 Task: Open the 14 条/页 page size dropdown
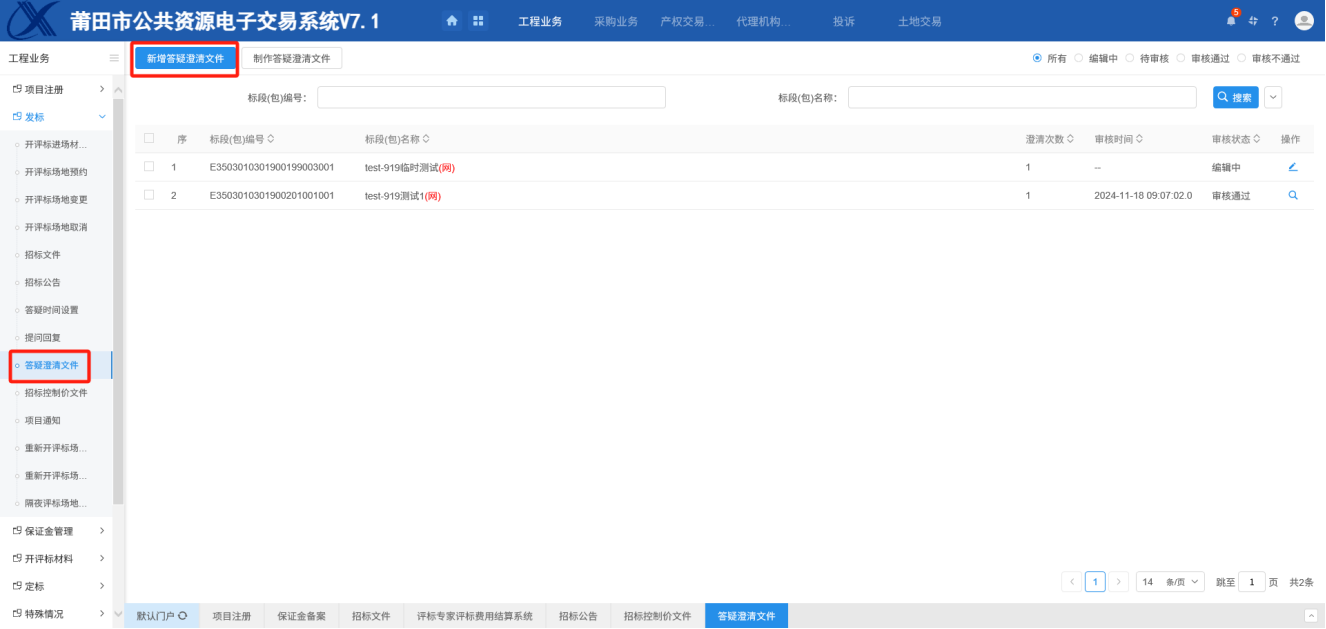(x=1170, y=582)
